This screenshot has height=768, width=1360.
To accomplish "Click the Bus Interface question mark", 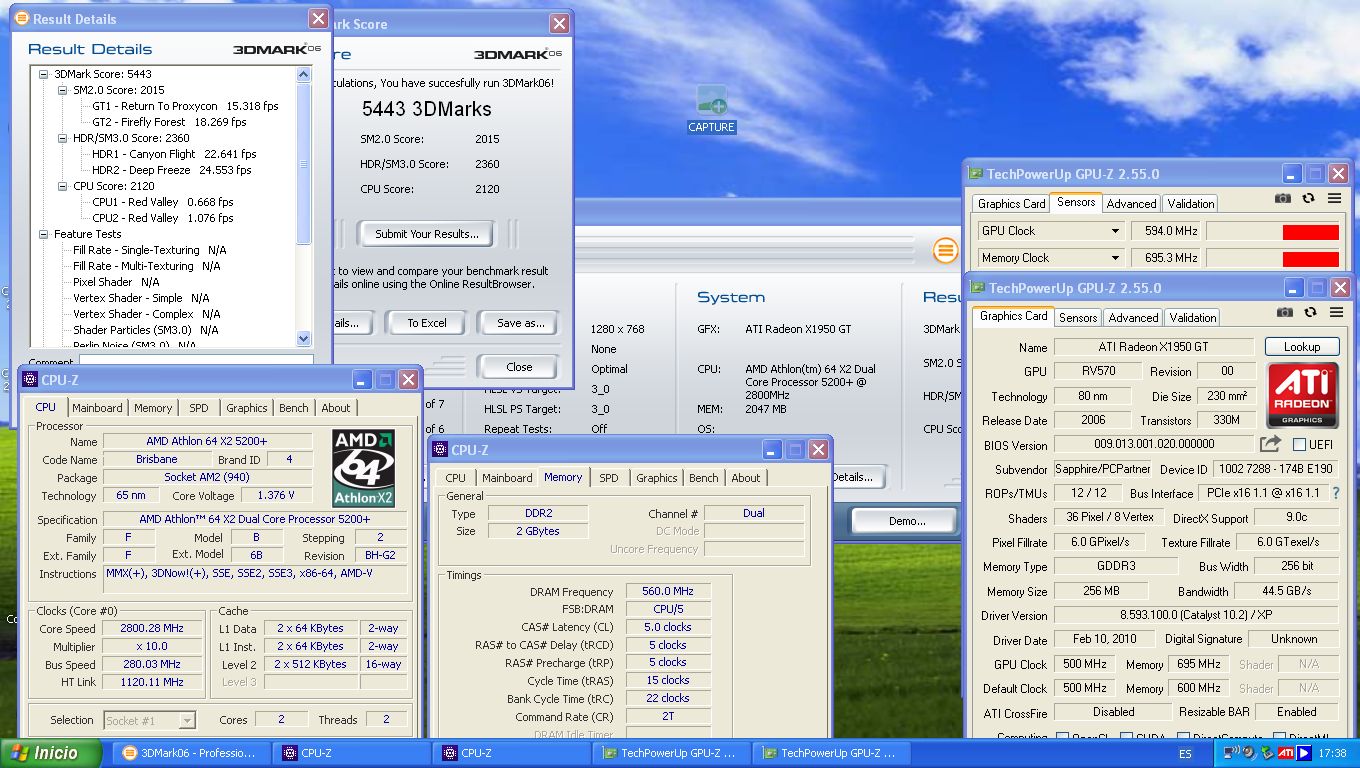I will 1336,493.
